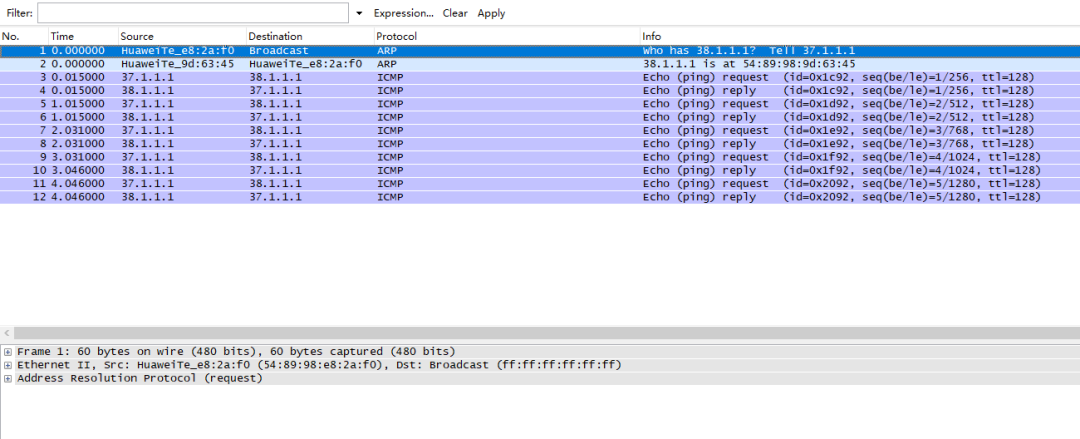Click the horizontal scrollbar of packet list
This screenshot has height=439, width=1080.
[546, 333]
